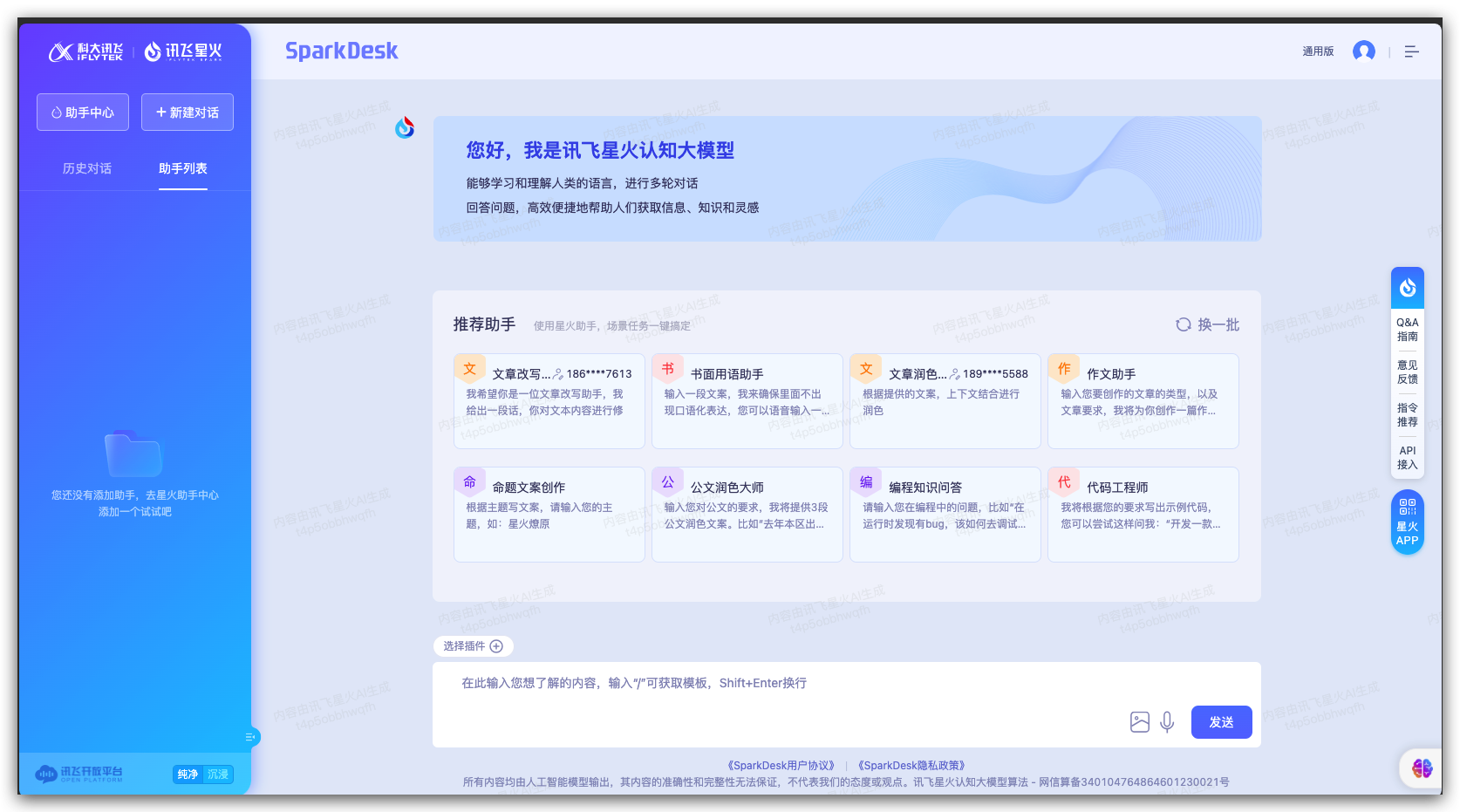Click the brain icon at bottom right
The width and height of the screenshot is (1460, 812).
pos(1422,768)
